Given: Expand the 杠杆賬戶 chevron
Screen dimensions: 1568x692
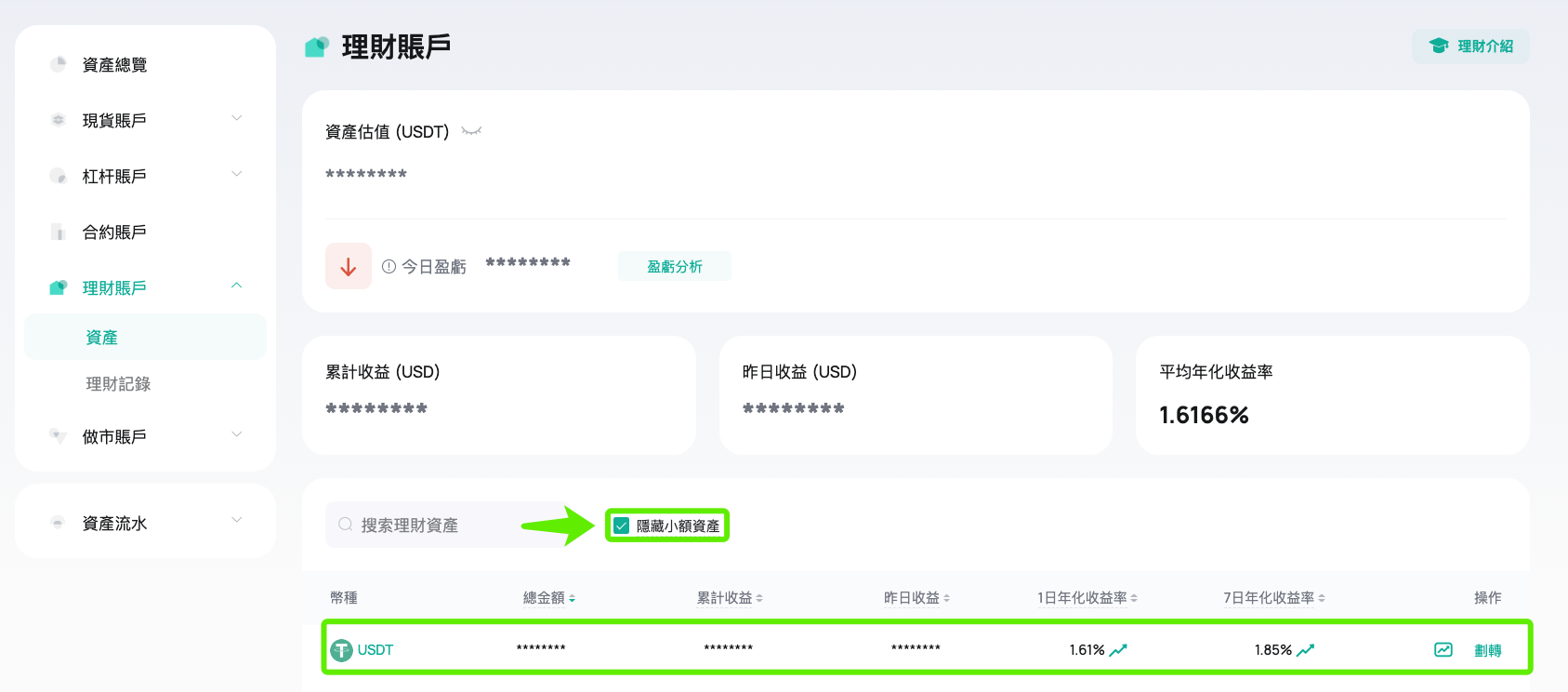Looking at the screenshot, I should (x=237, y=174).
